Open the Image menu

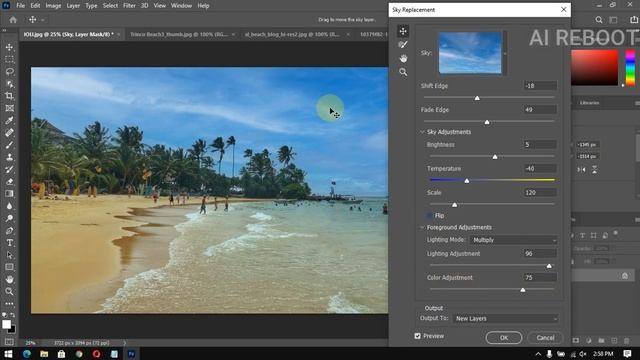[x=53, y=6]
